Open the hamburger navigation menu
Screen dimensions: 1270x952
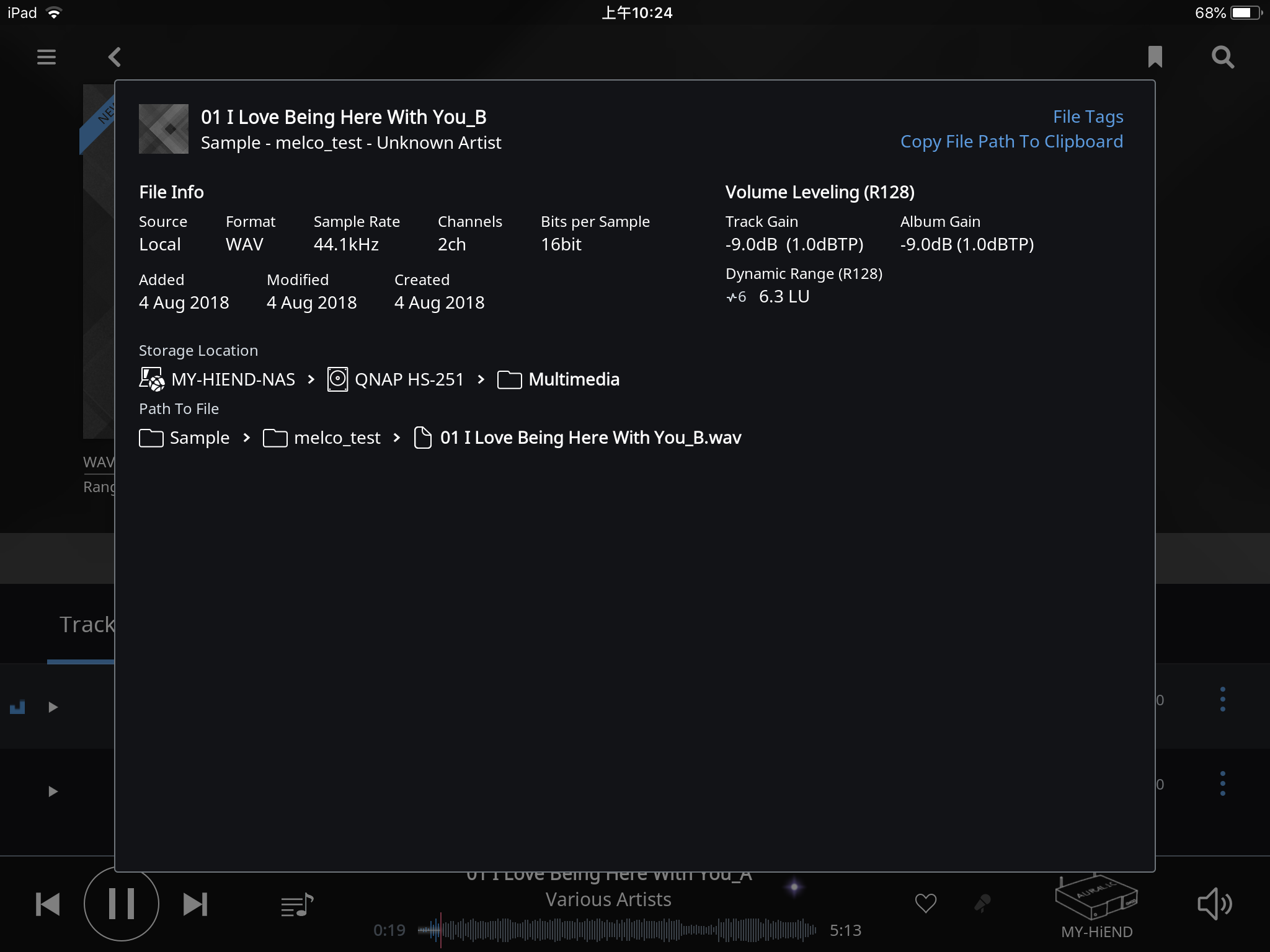point(47,57)
